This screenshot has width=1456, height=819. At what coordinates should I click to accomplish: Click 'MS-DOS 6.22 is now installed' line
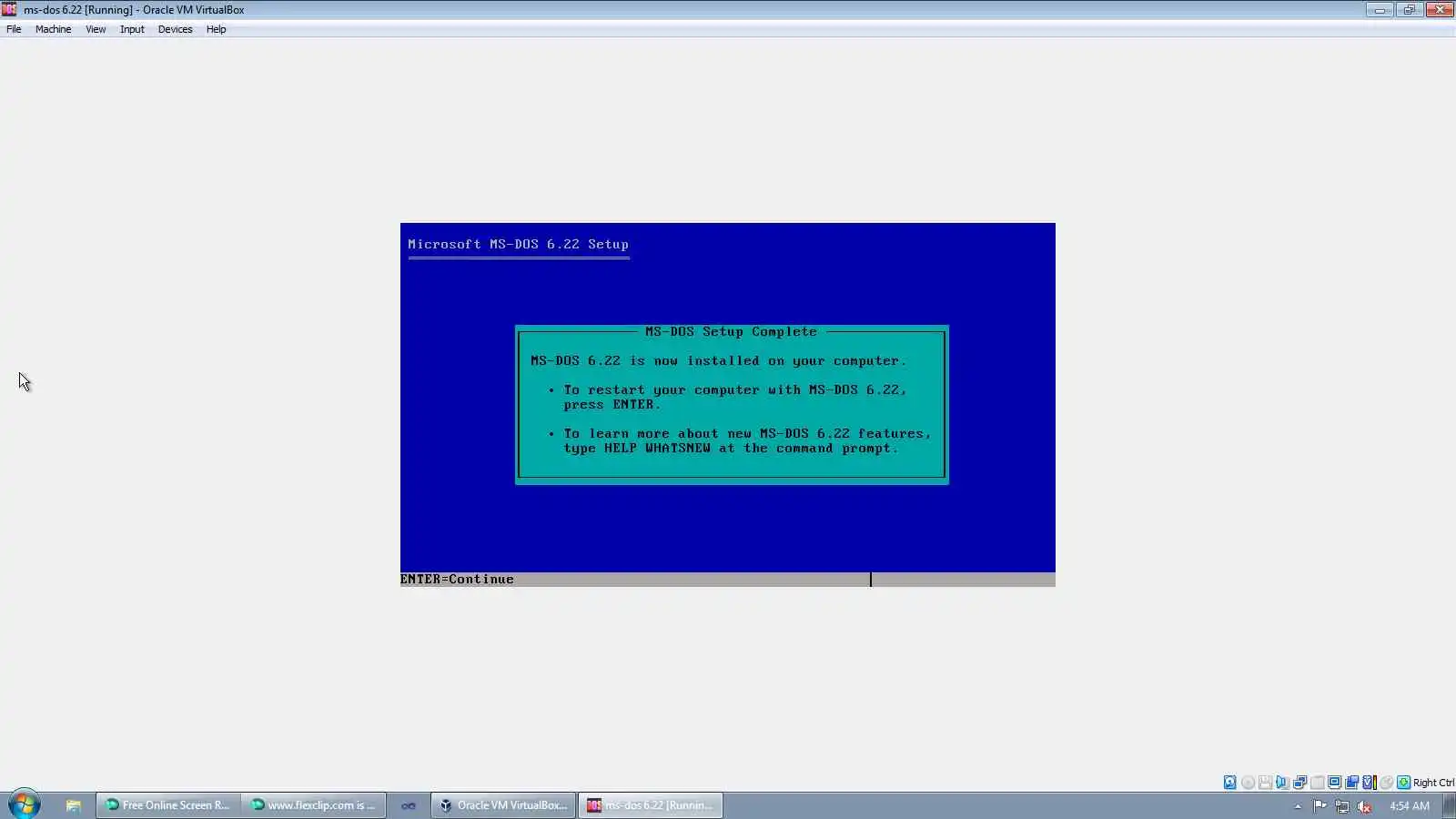pos(718,360)
